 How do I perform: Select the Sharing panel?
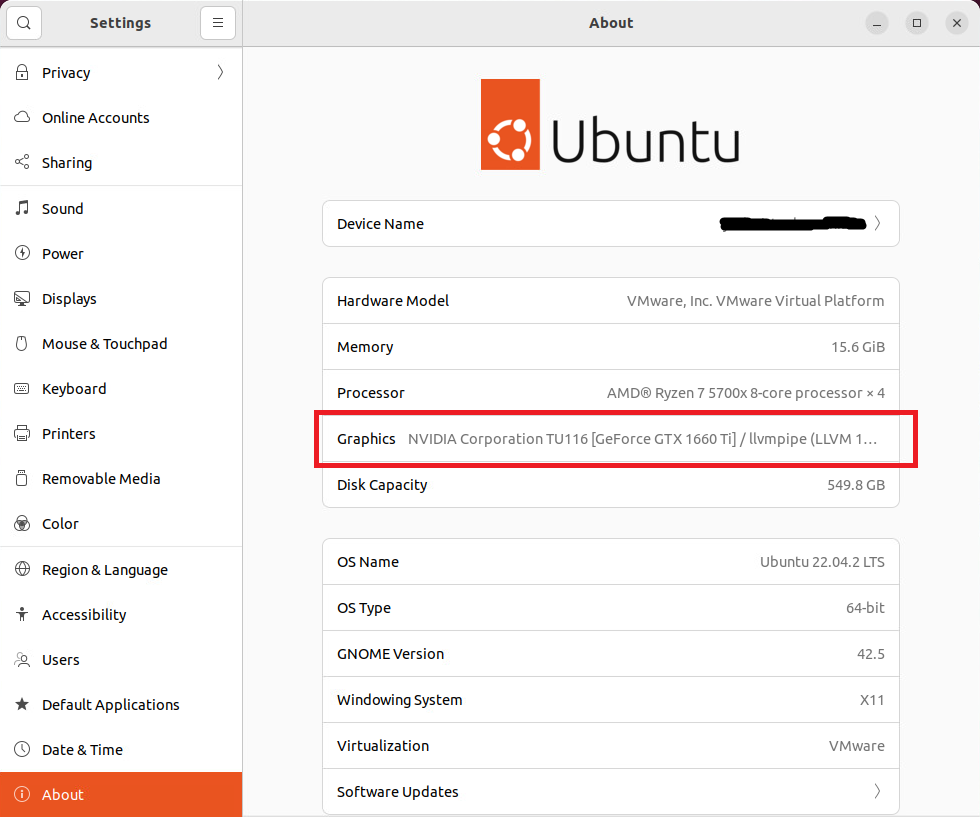(121, 163)
